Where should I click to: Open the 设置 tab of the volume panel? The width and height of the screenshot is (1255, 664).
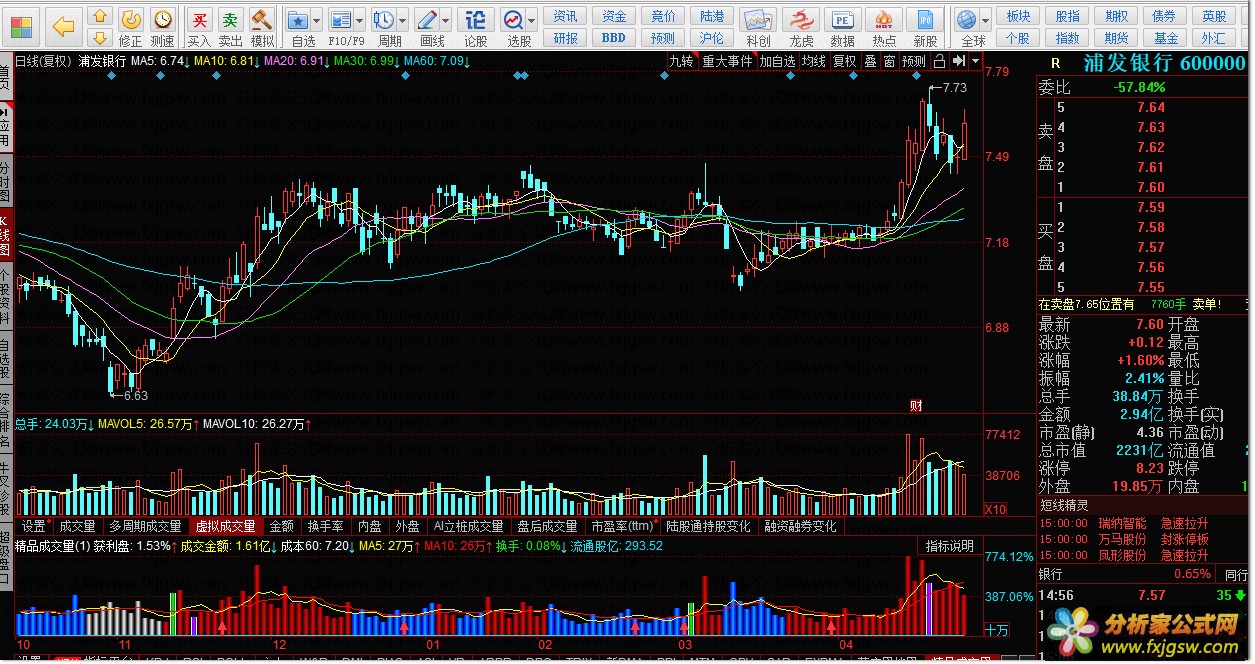pos(34,526)
